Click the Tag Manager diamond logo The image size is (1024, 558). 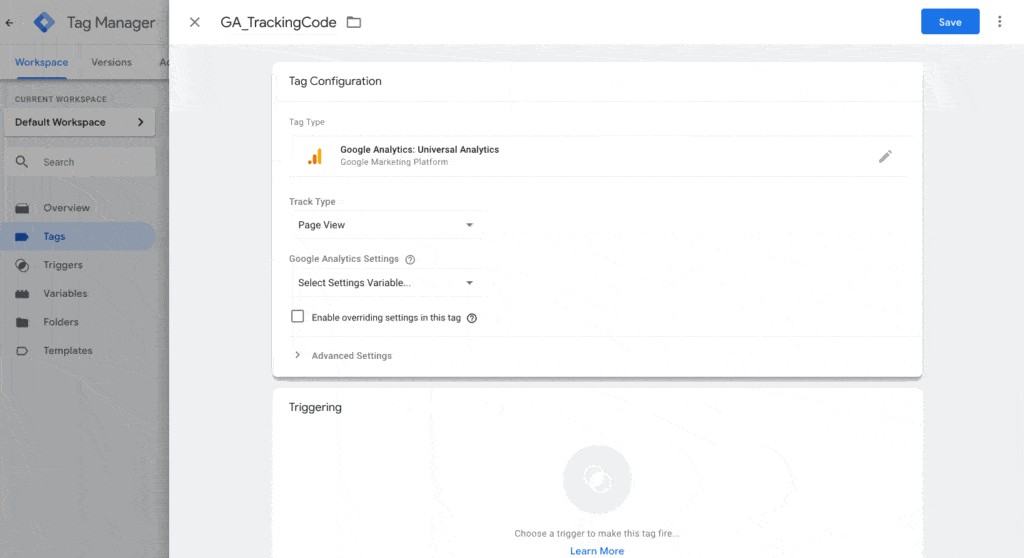[x=44, y=22]
